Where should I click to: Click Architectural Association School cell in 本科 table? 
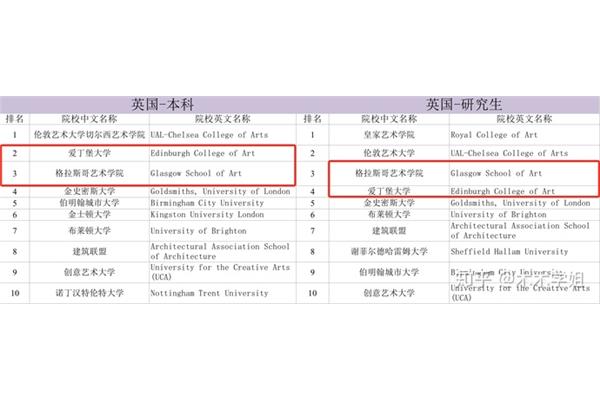tap(220, 251)
